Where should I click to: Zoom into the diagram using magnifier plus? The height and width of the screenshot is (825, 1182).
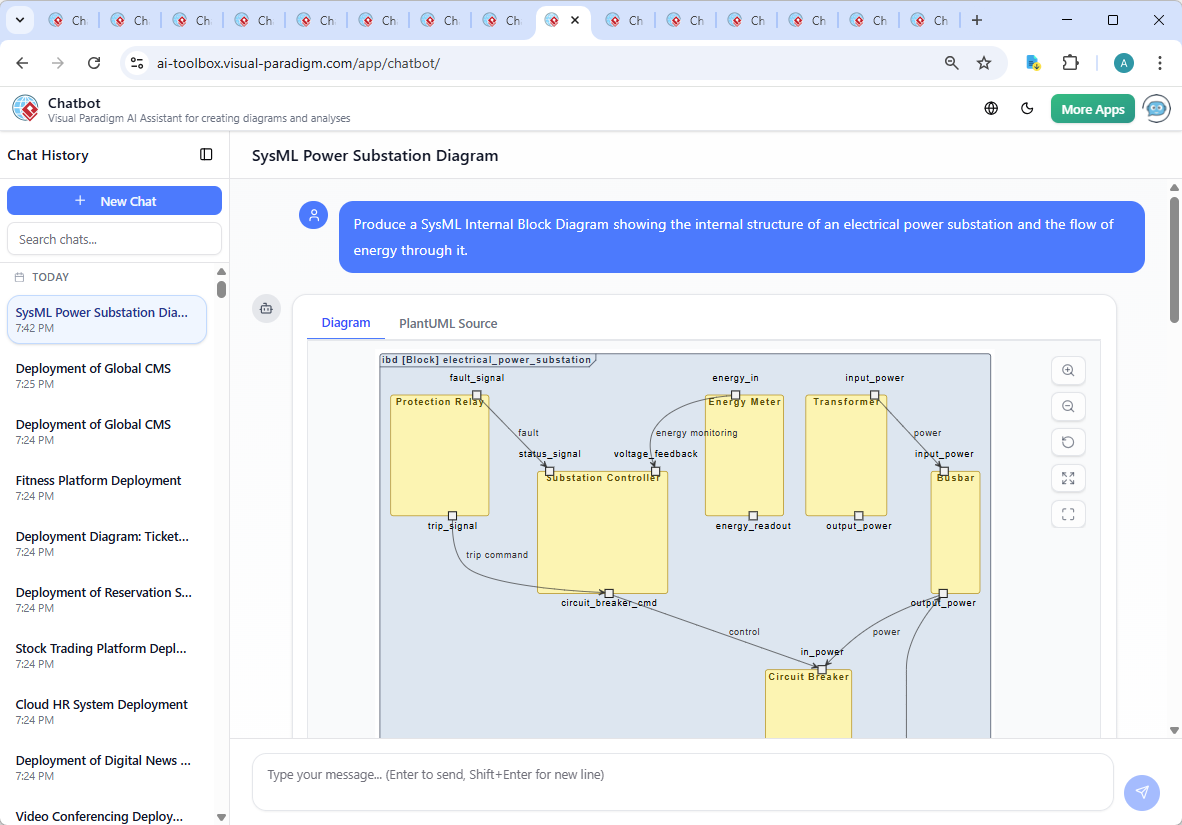tap(1068, 370)
